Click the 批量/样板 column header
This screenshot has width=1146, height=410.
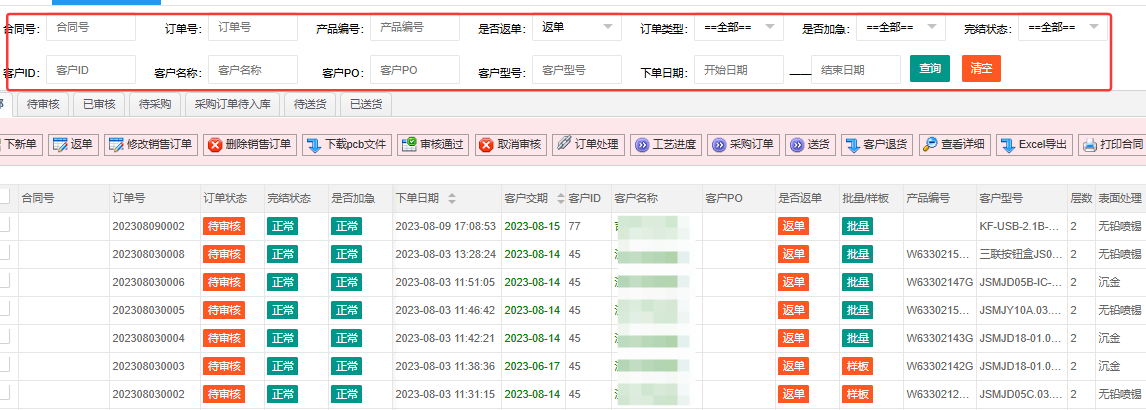pos(866,198)
